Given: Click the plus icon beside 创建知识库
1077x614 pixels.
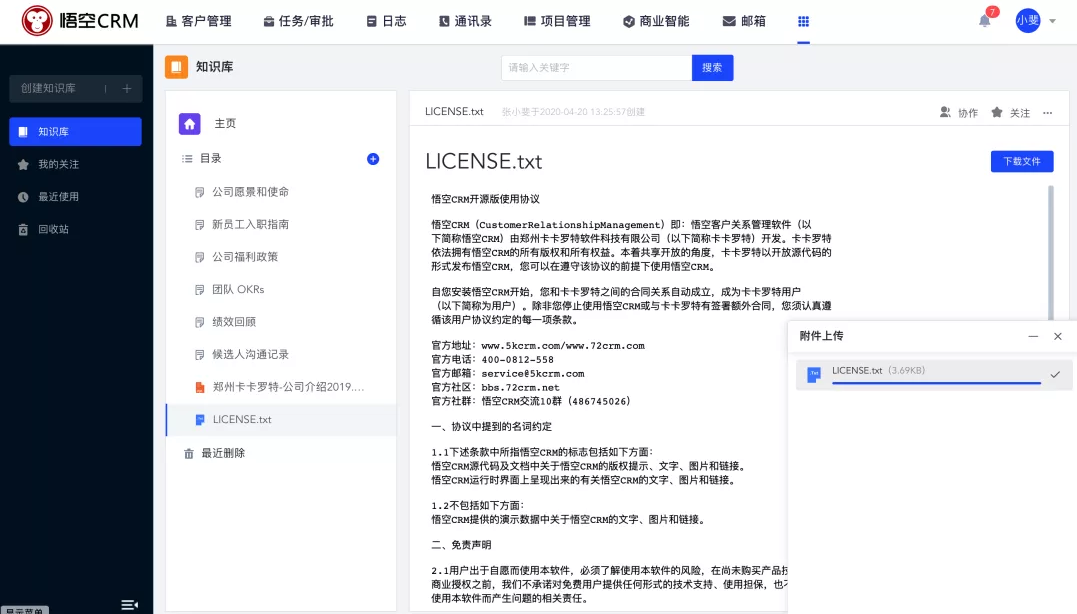Looking at the screenshot, I should tap(126, 89).
